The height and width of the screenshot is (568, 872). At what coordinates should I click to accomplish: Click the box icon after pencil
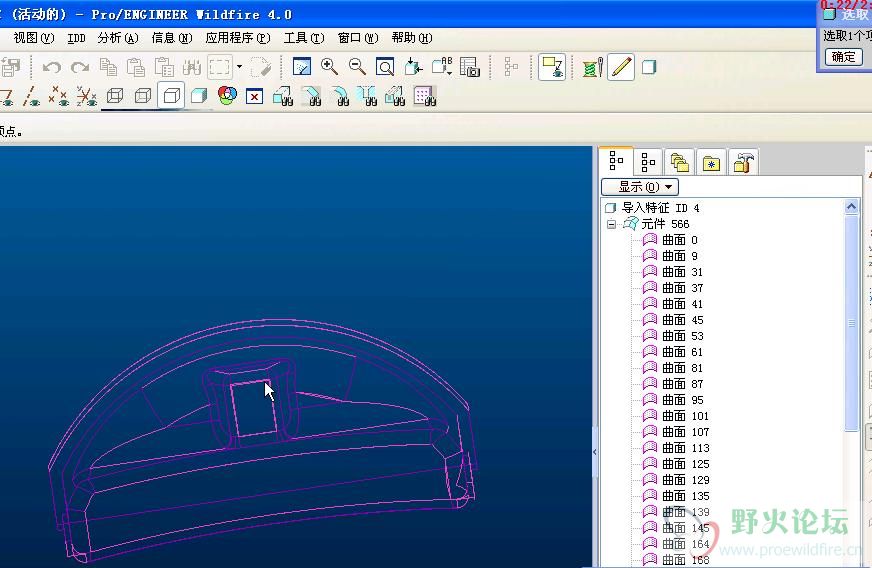point(649,67)
